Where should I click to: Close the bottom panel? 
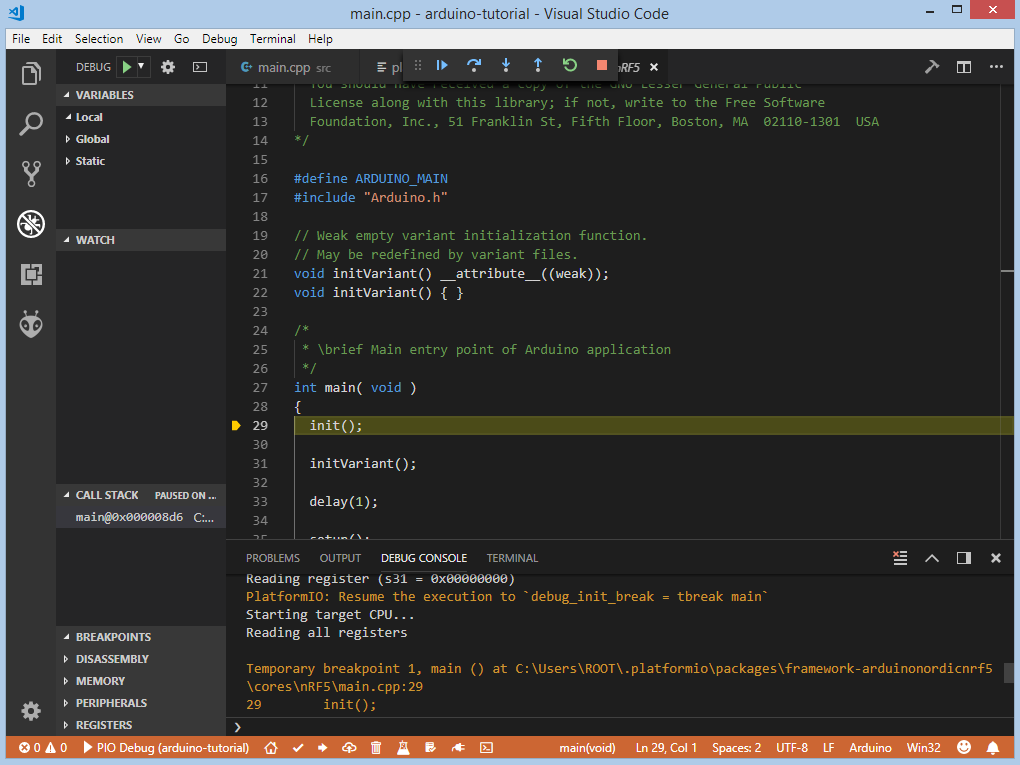[x=996, y=558]
